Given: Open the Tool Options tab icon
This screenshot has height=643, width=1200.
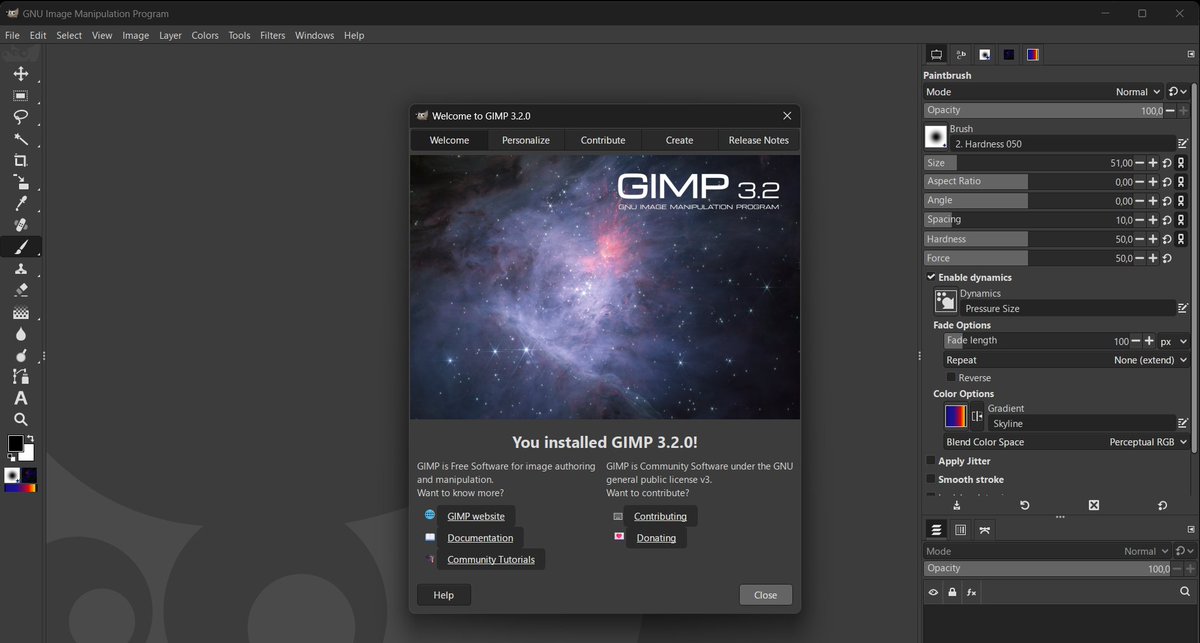Looking at the screenshot, I should click(x=936, y=54).
